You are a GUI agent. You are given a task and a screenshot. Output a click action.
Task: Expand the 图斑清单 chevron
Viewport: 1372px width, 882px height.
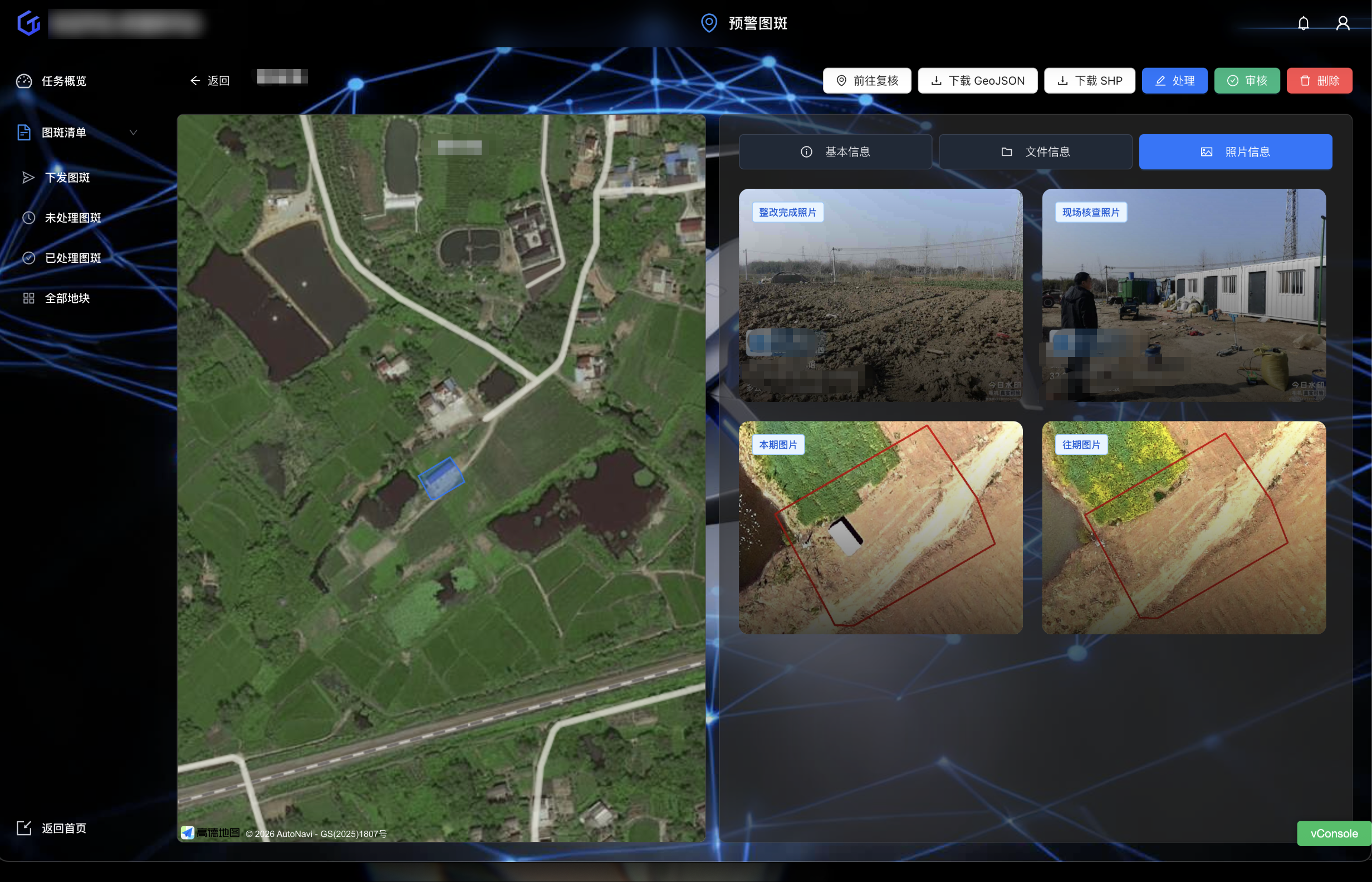(134, 133)
